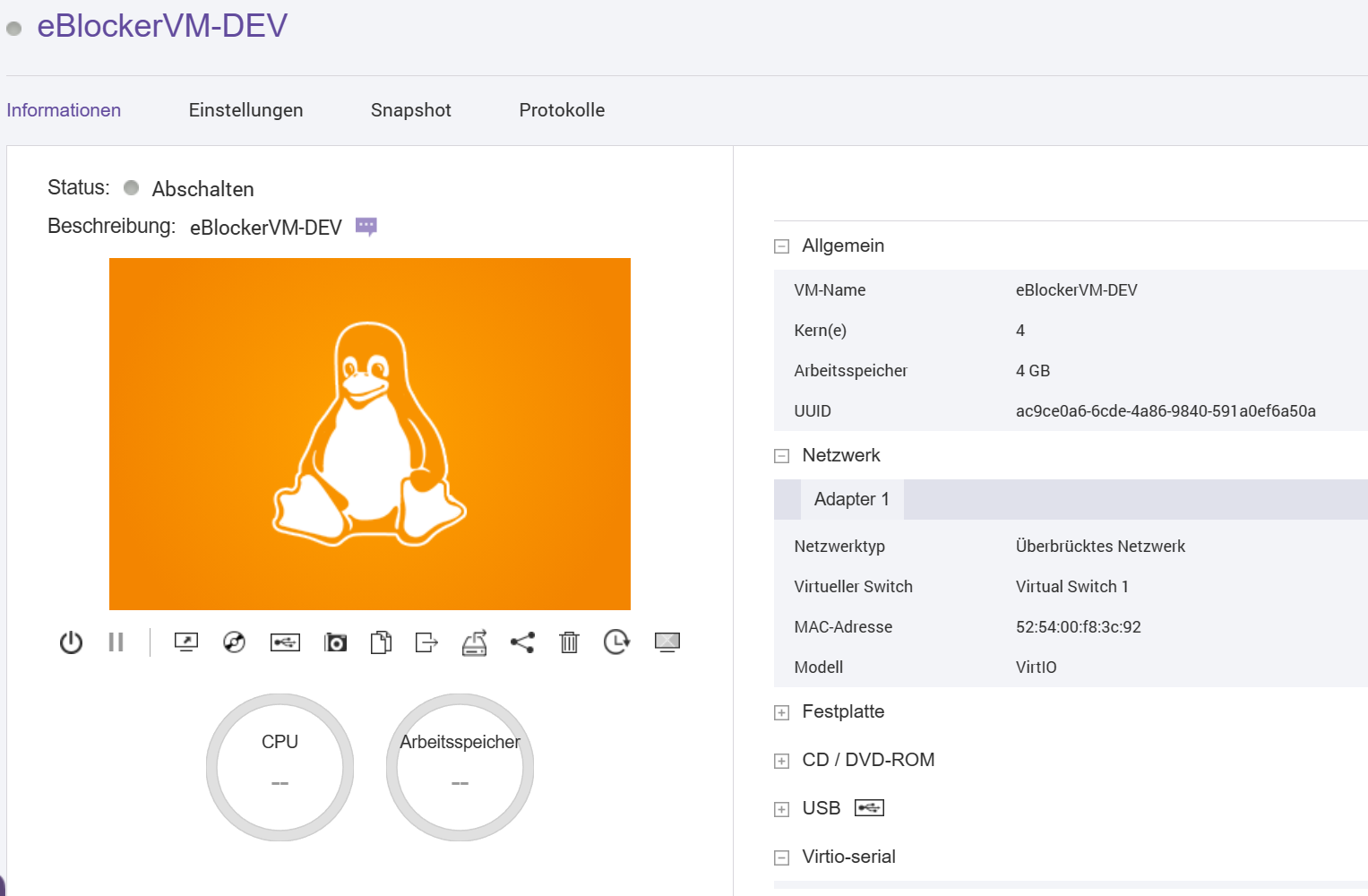Click the Überbrücktes Netzwerk value

(1100, 547)
